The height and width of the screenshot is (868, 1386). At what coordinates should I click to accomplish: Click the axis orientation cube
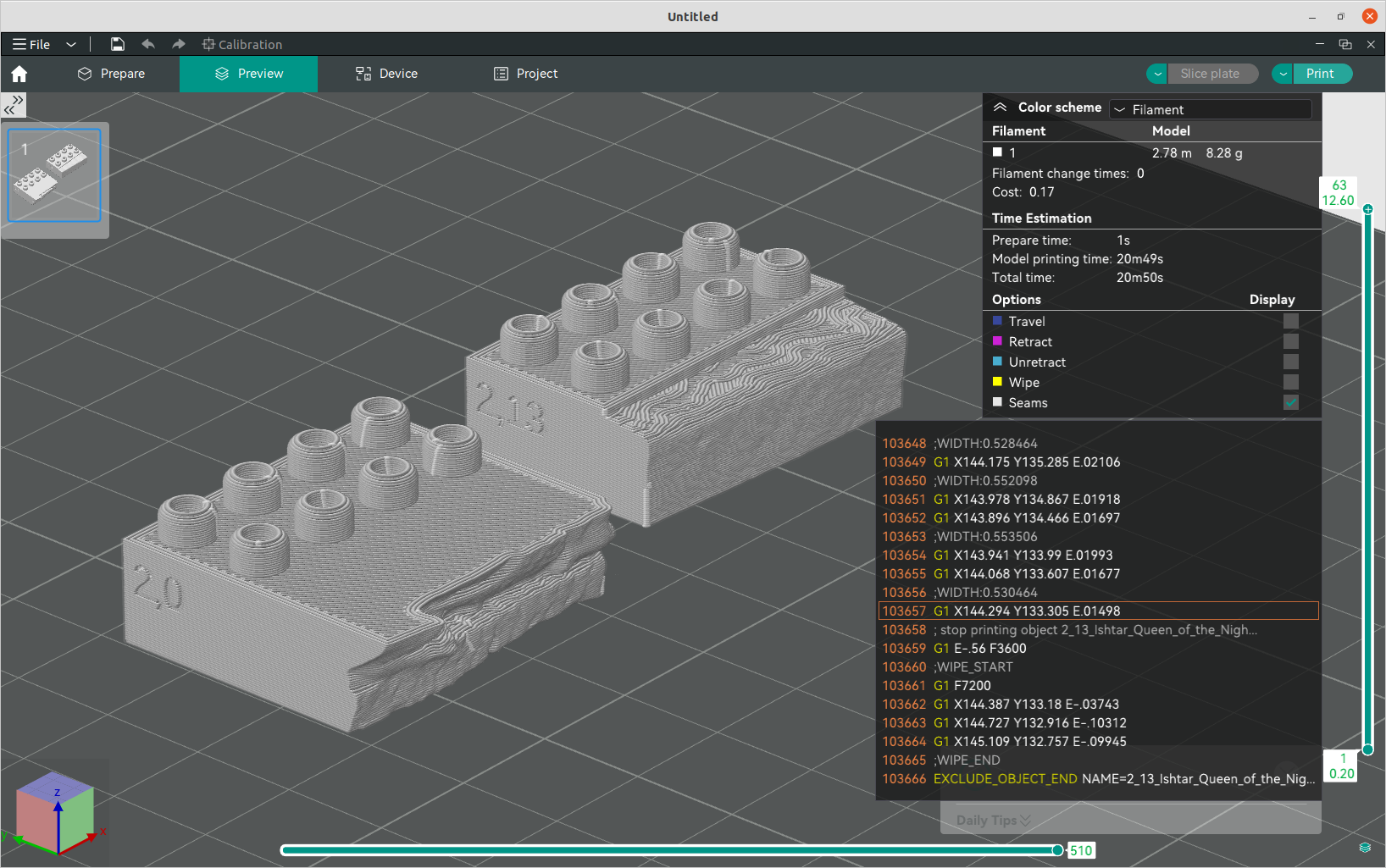pos(56,811)
